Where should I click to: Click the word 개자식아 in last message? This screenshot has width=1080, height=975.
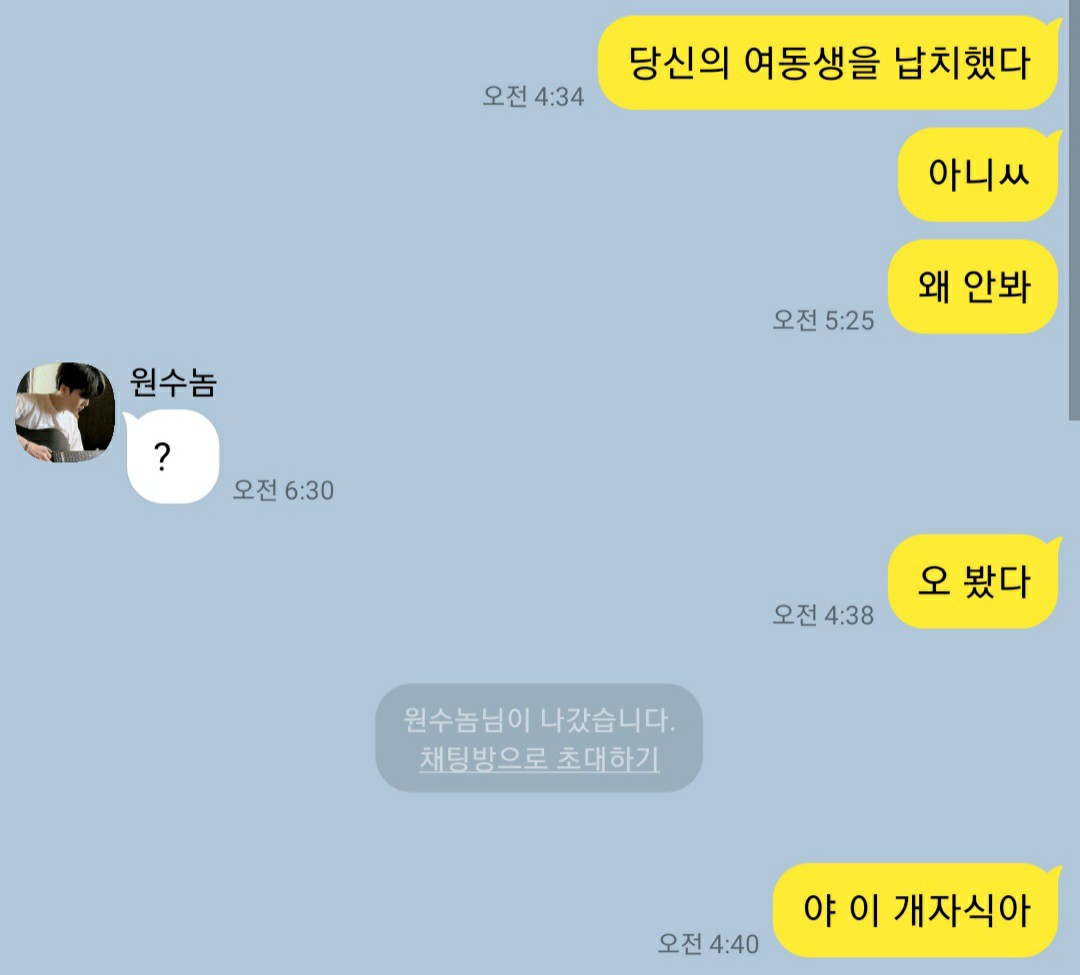click(962, 910)
